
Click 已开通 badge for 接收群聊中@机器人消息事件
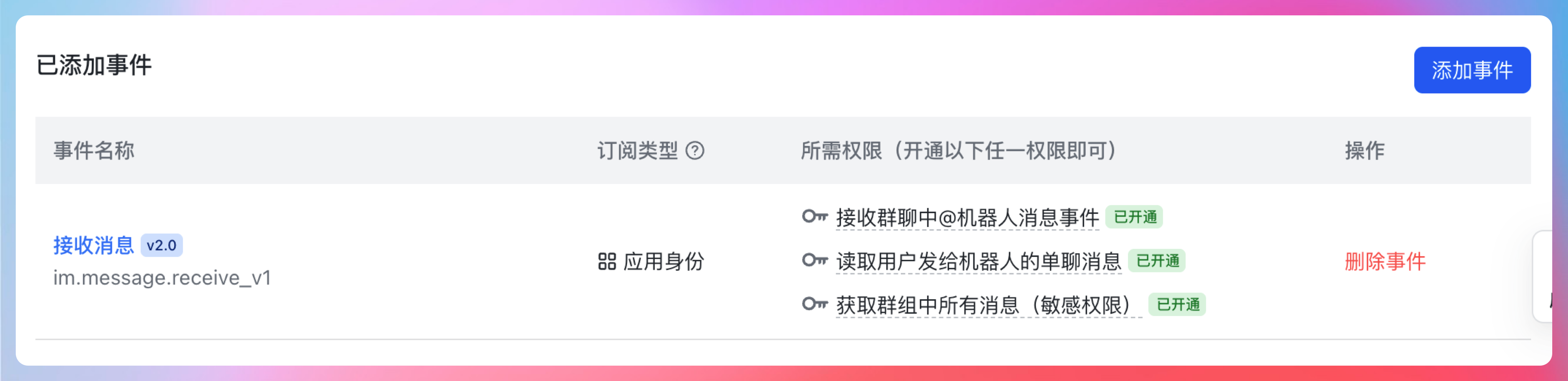tap(1134, 217)
